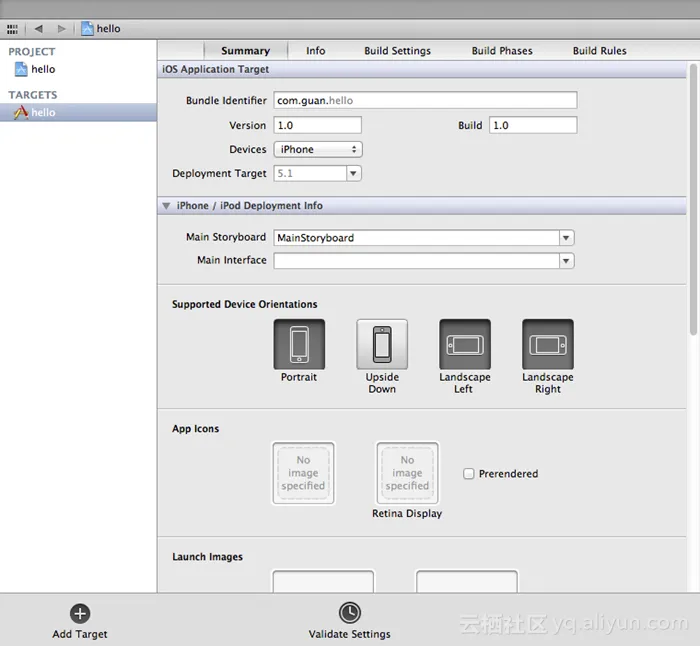Image resolution: width=700 pixels, height=646 pixels.
Task: Go forward with the right arrow
Action: tap(61, 29)
